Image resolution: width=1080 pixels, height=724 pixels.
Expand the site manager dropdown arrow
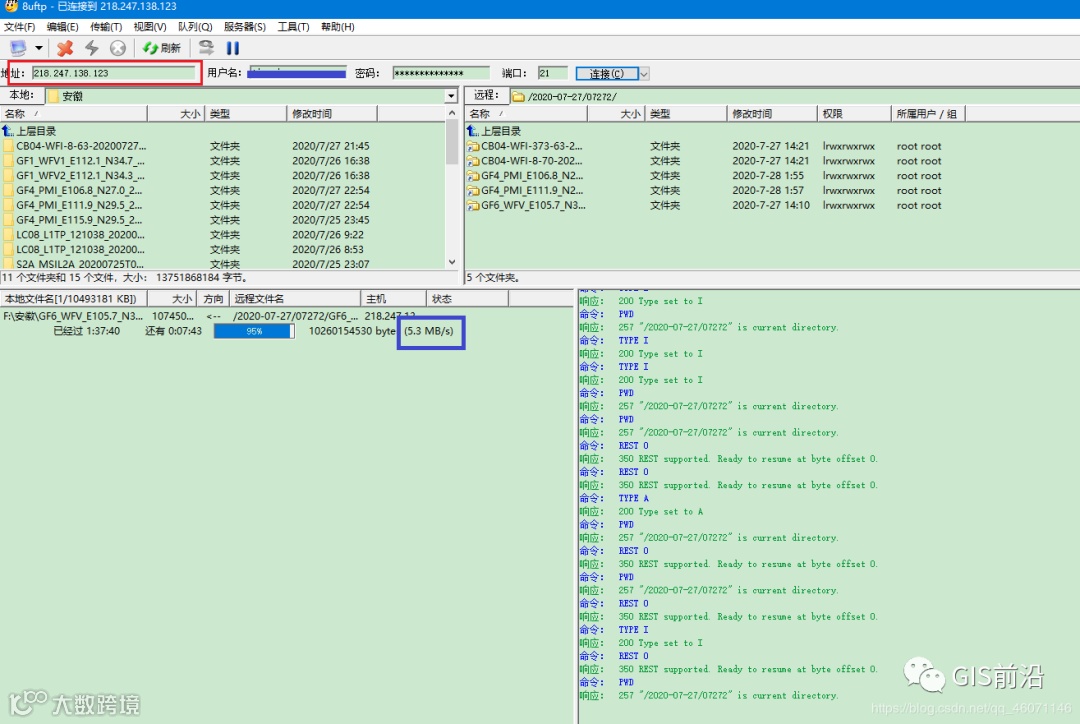tap(39, 48)
